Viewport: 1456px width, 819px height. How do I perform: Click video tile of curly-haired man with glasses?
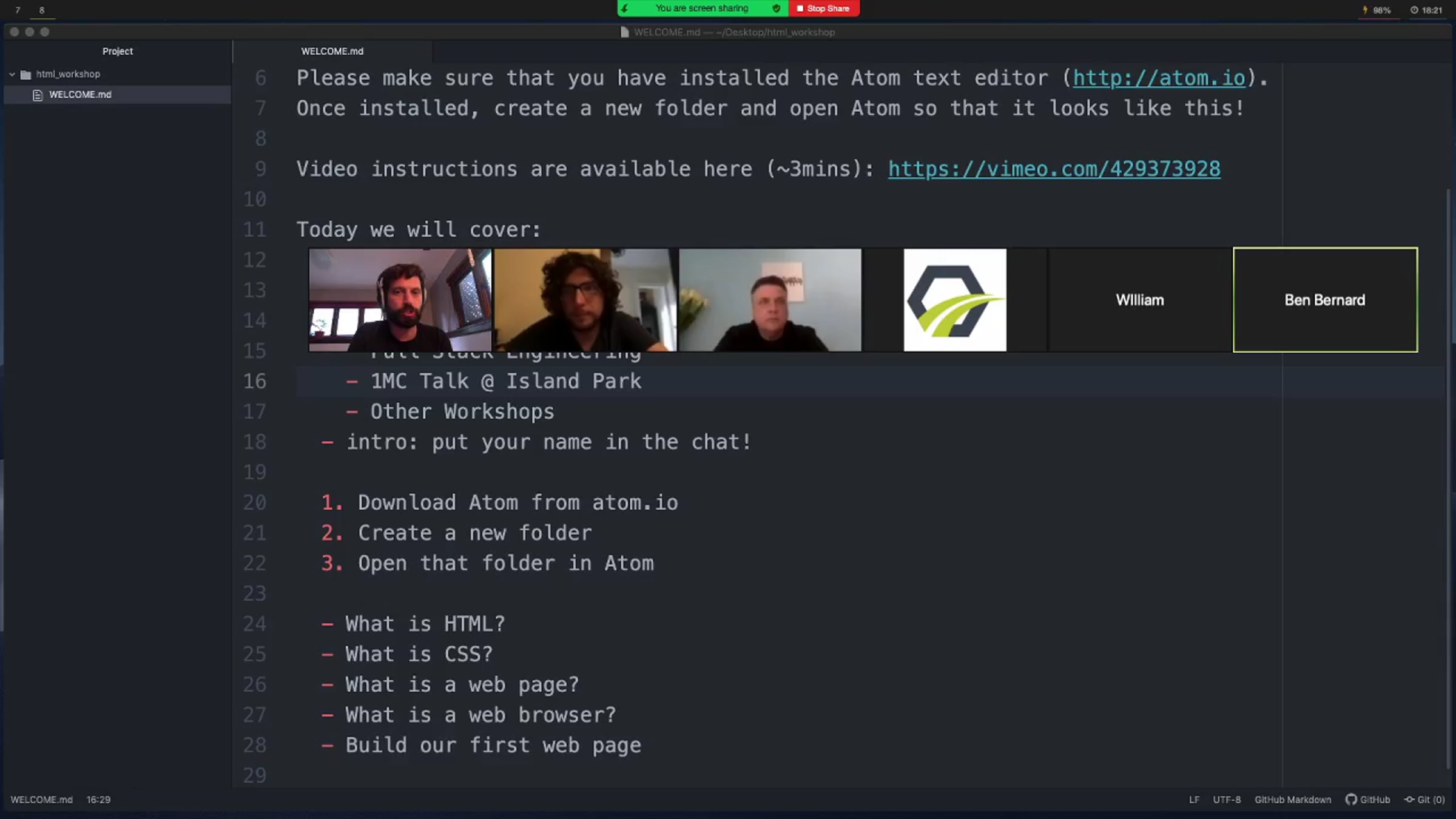click(585, 300)
